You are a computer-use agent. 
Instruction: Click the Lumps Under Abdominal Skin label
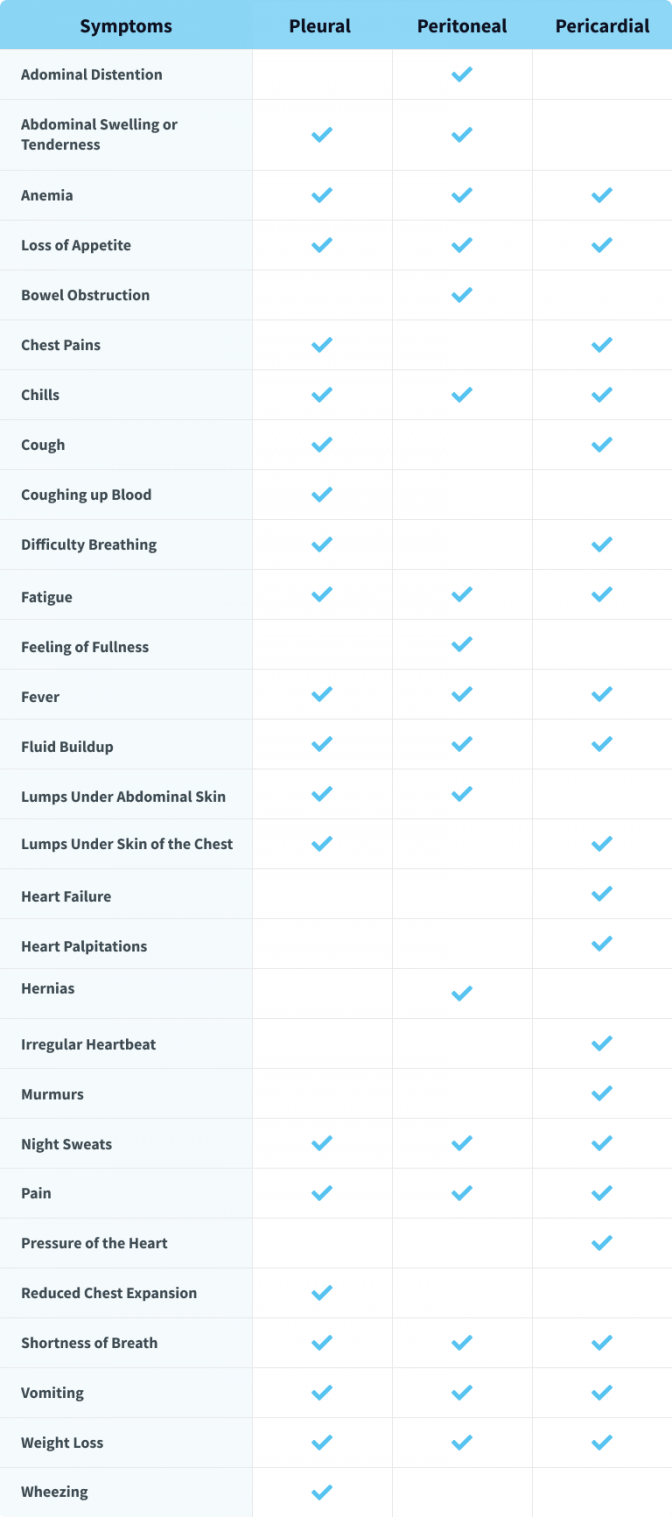click(x=123, y=797)
